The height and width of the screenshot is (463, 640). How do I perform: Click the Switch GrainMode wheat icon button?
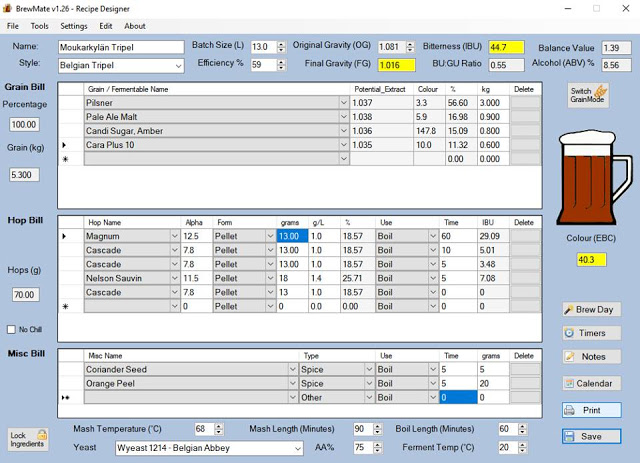(x=589, y=94)
